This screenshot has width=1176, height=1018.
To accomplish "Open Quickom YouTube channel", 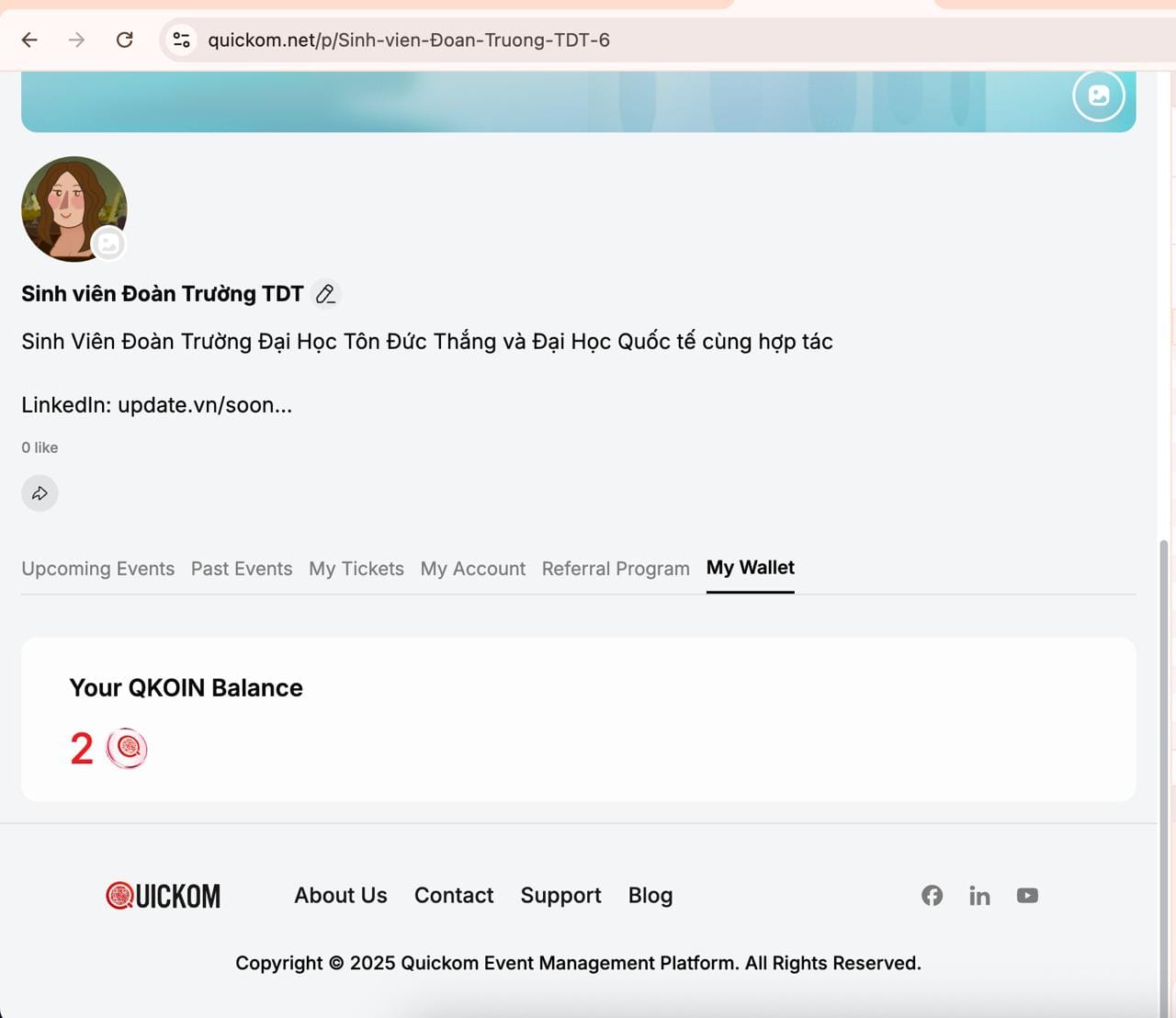I will [1027, 896].
